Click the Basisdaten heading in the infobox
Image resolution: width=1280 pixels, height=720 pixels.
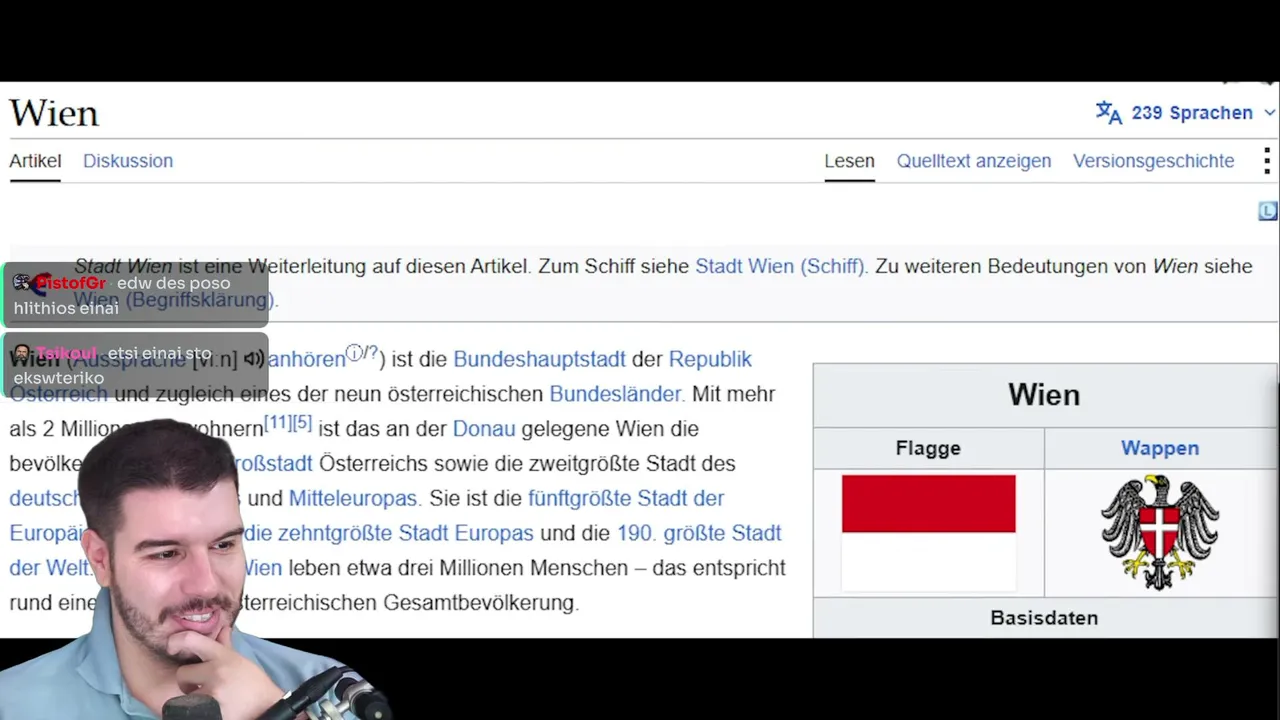pos(1044,618)
